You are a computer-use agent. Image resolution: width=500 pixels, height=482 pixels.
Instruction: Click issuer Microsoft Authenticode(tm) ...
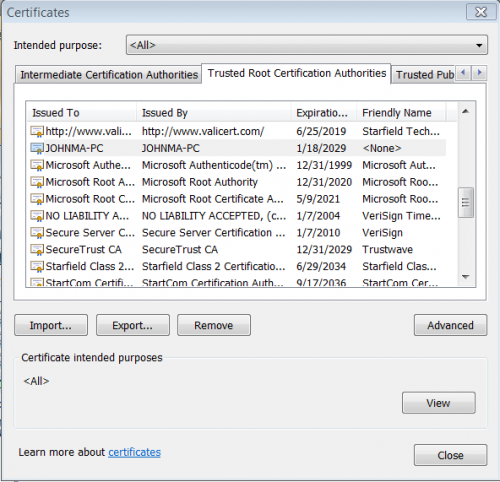click(214, 165)
